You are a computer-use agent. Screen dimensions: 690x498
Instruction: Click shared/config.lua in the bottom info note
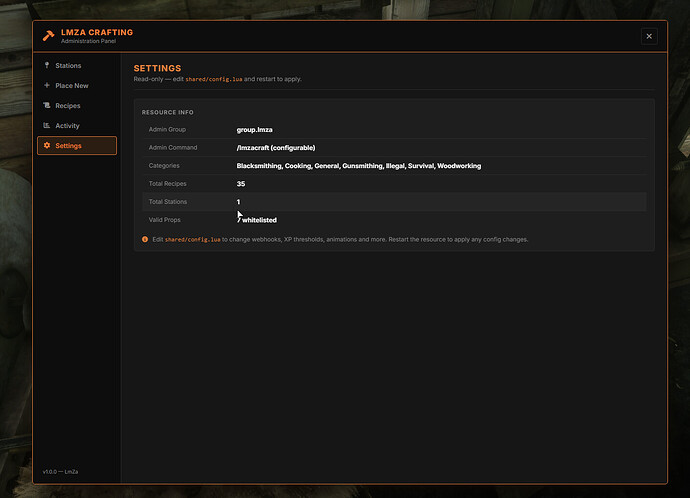click(192, 239)
